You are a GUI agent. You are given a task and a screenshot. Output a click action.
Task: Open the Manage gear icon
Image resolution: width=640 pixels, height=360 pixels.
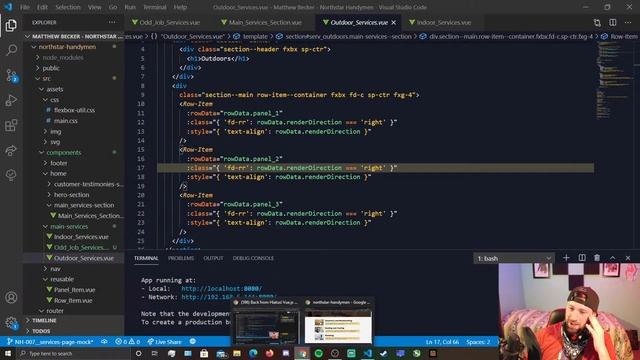[x=11, y=323]
